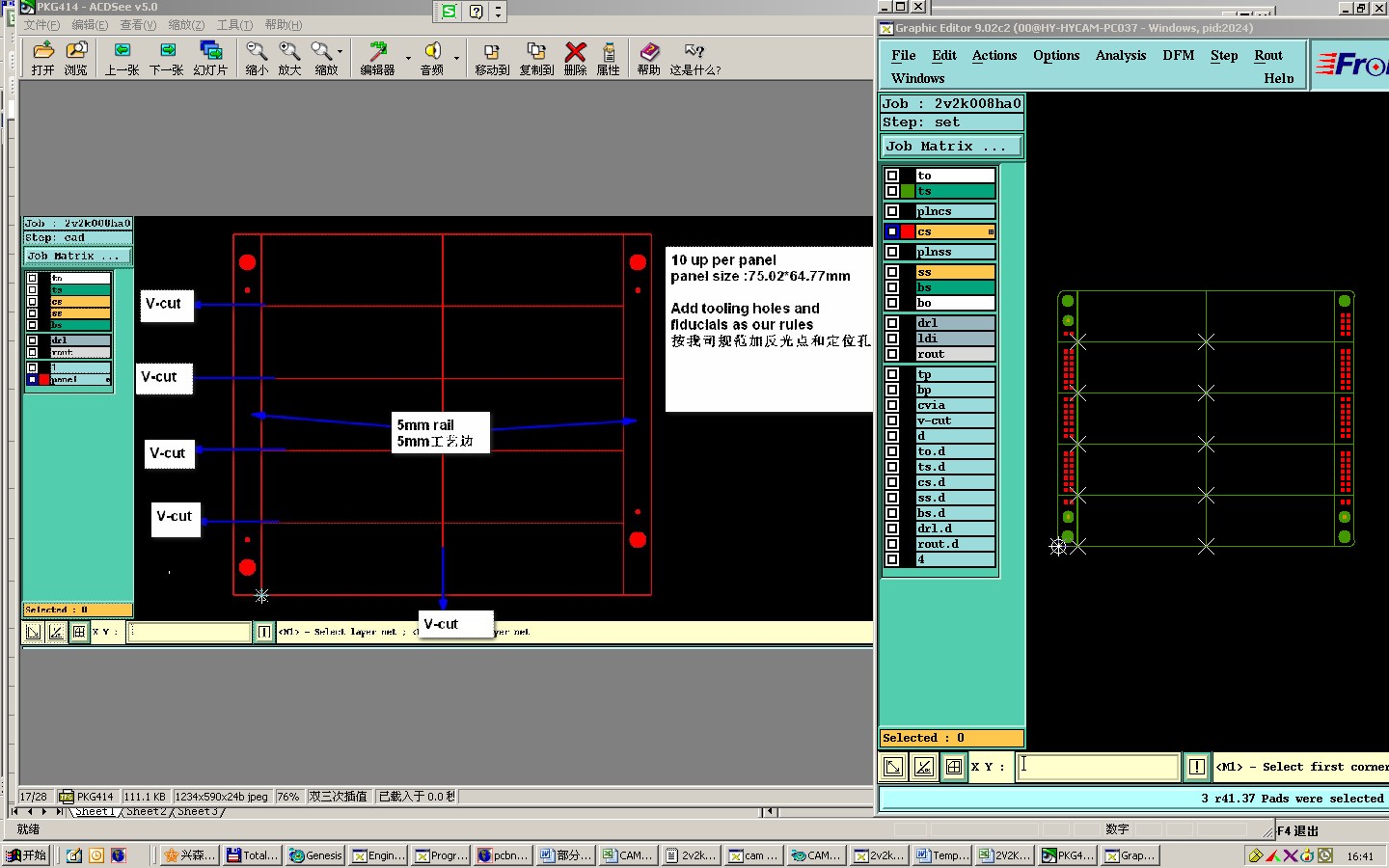The image size is (1389, 868).
Task: Select the ss layer name button
Action: (955, 272)
